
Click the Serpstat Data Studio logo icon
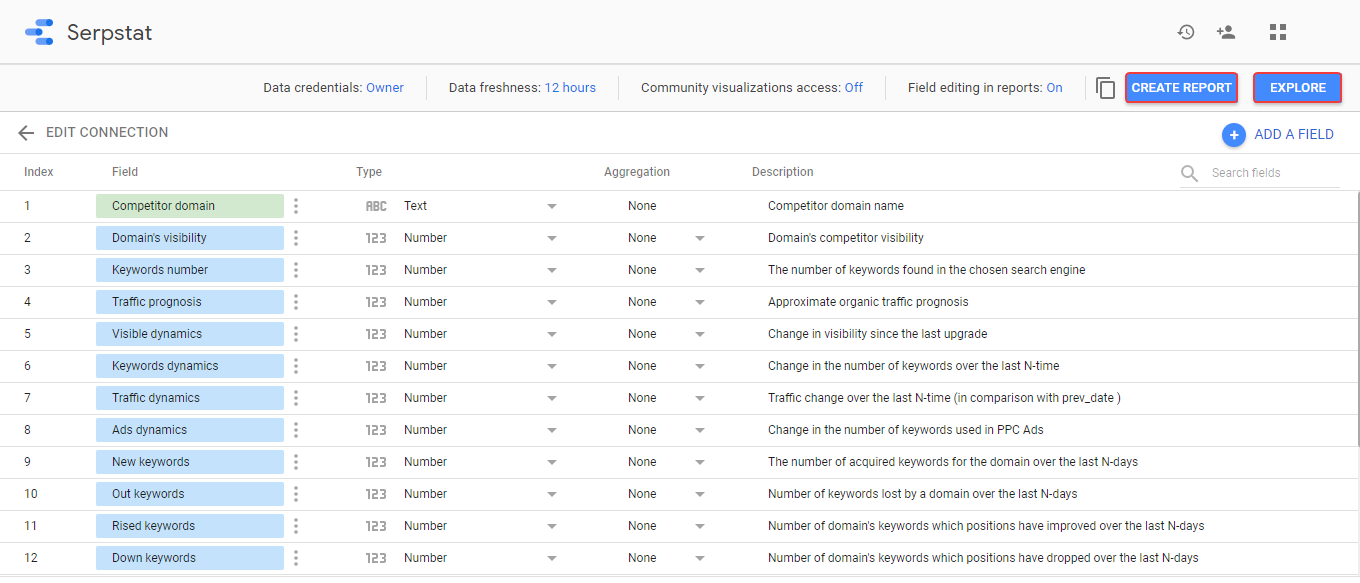tap(39, 32)
